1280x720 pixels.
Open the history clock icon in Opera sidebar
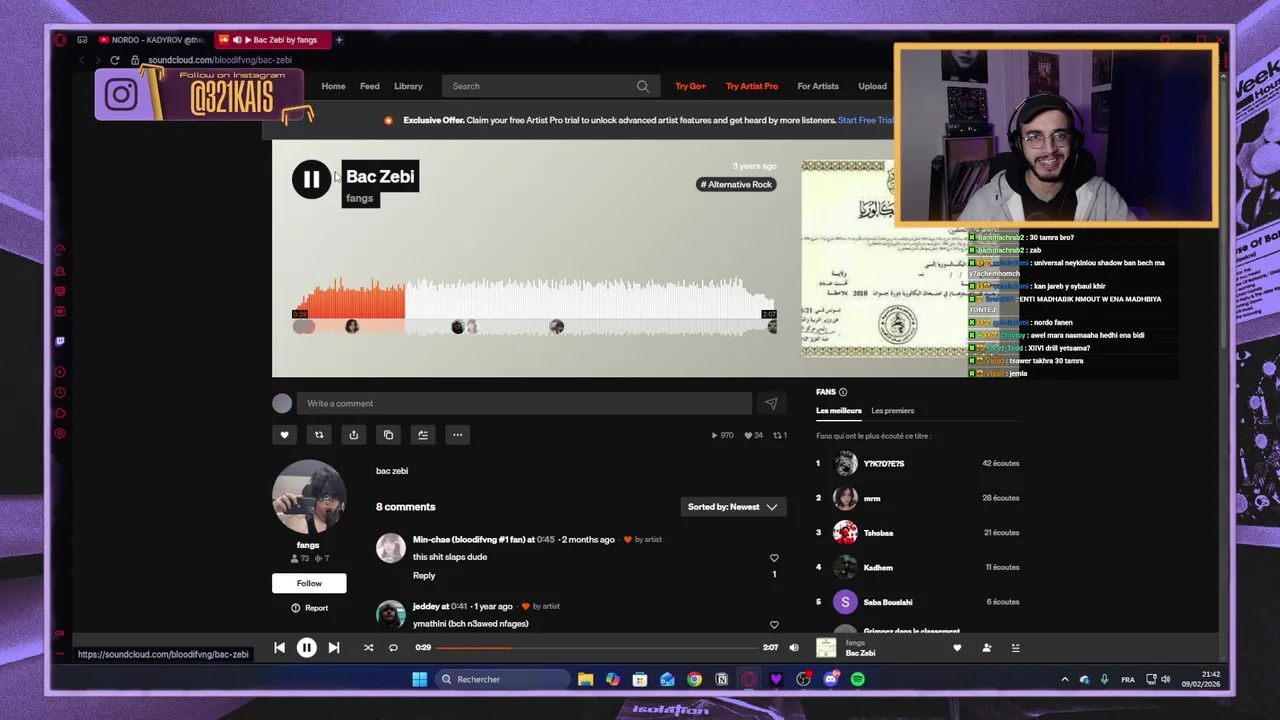point(60,393)
